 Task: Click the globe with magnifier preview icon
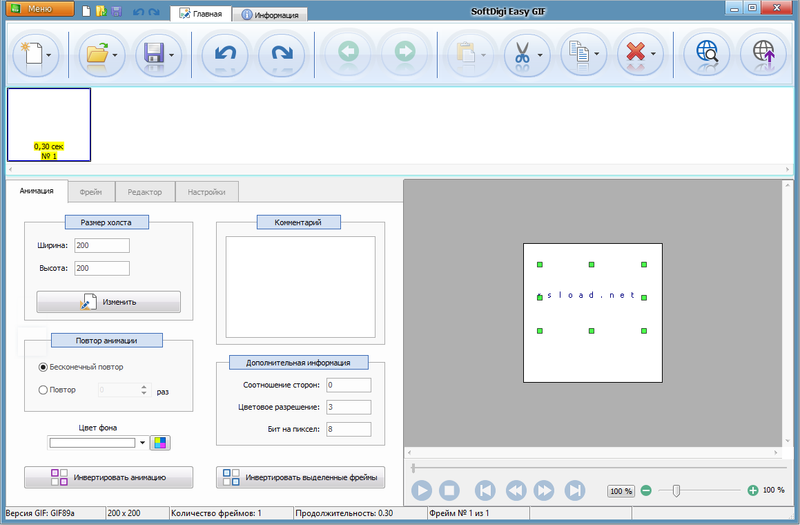click(x=707, y=53)
